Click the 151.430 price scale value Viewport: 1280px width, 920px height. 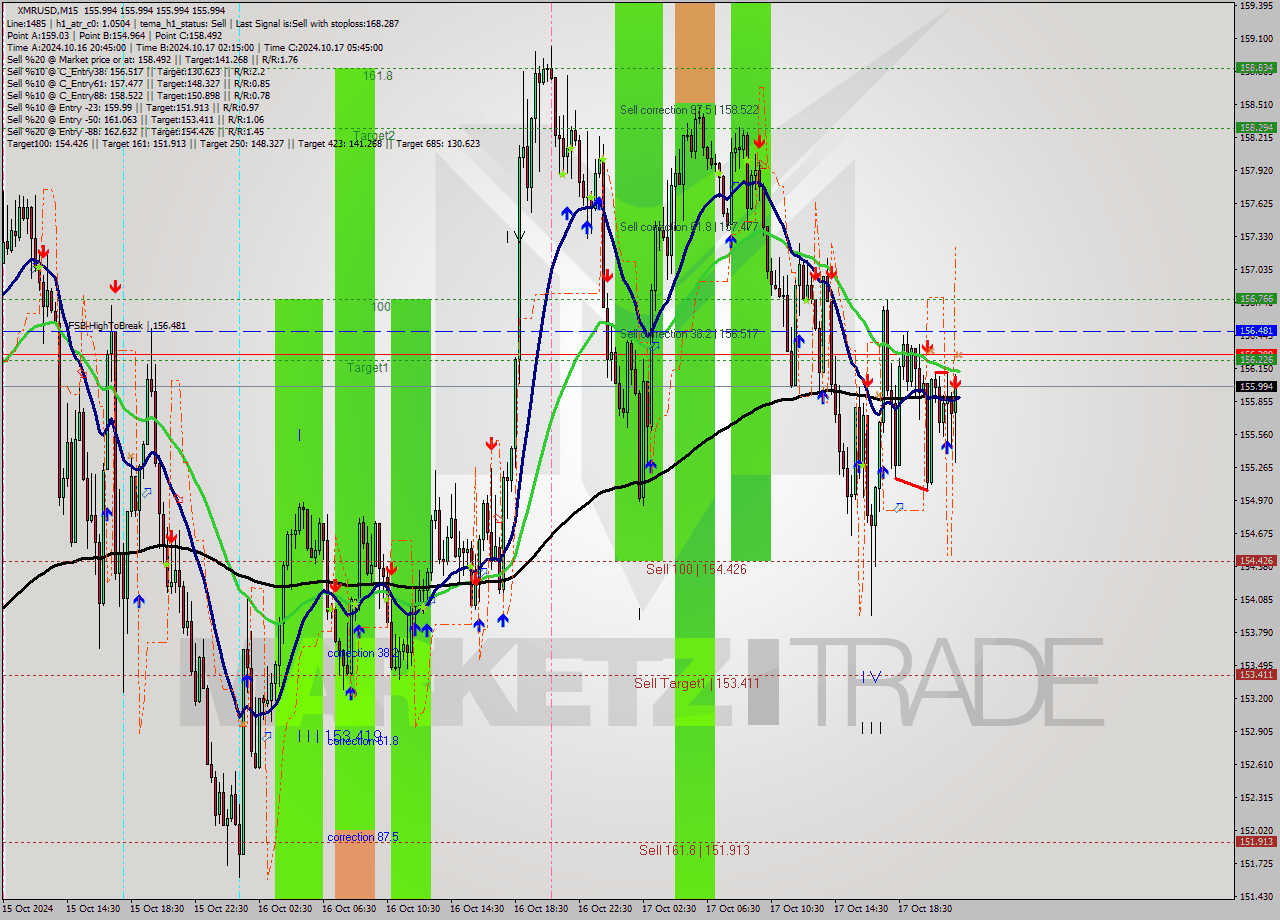[1256, 897]
